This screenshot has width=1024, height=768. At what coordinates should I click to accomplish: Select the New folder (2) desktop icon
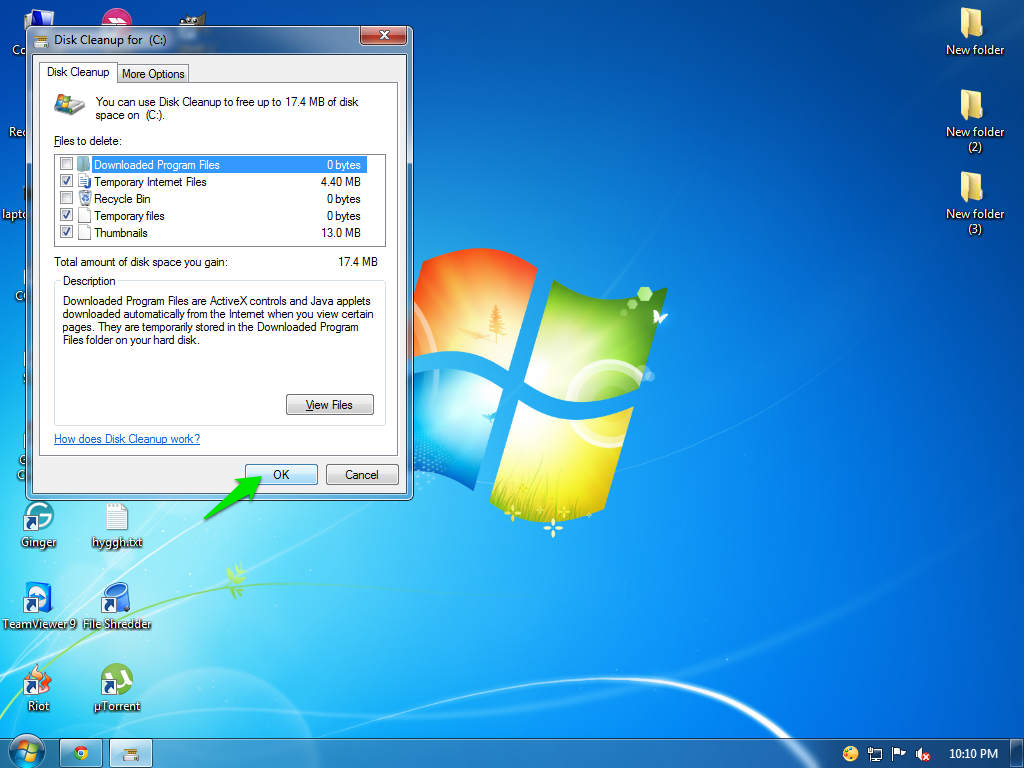tap(974, 121)
